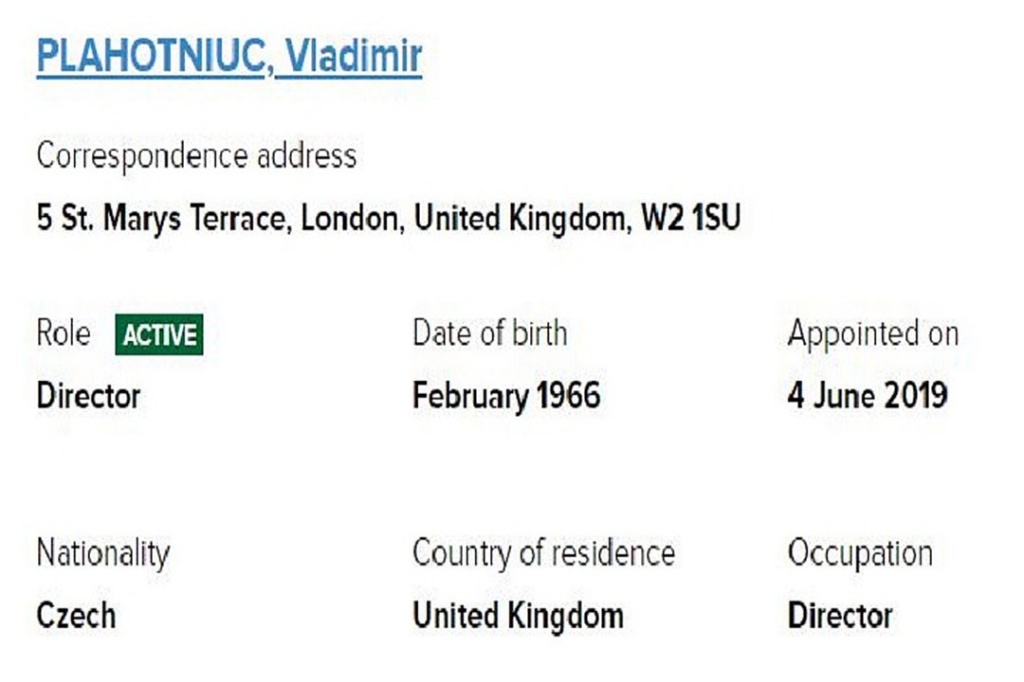Click the Director value under Occupation
The image size is (1024, 682).
click(840, 615)
